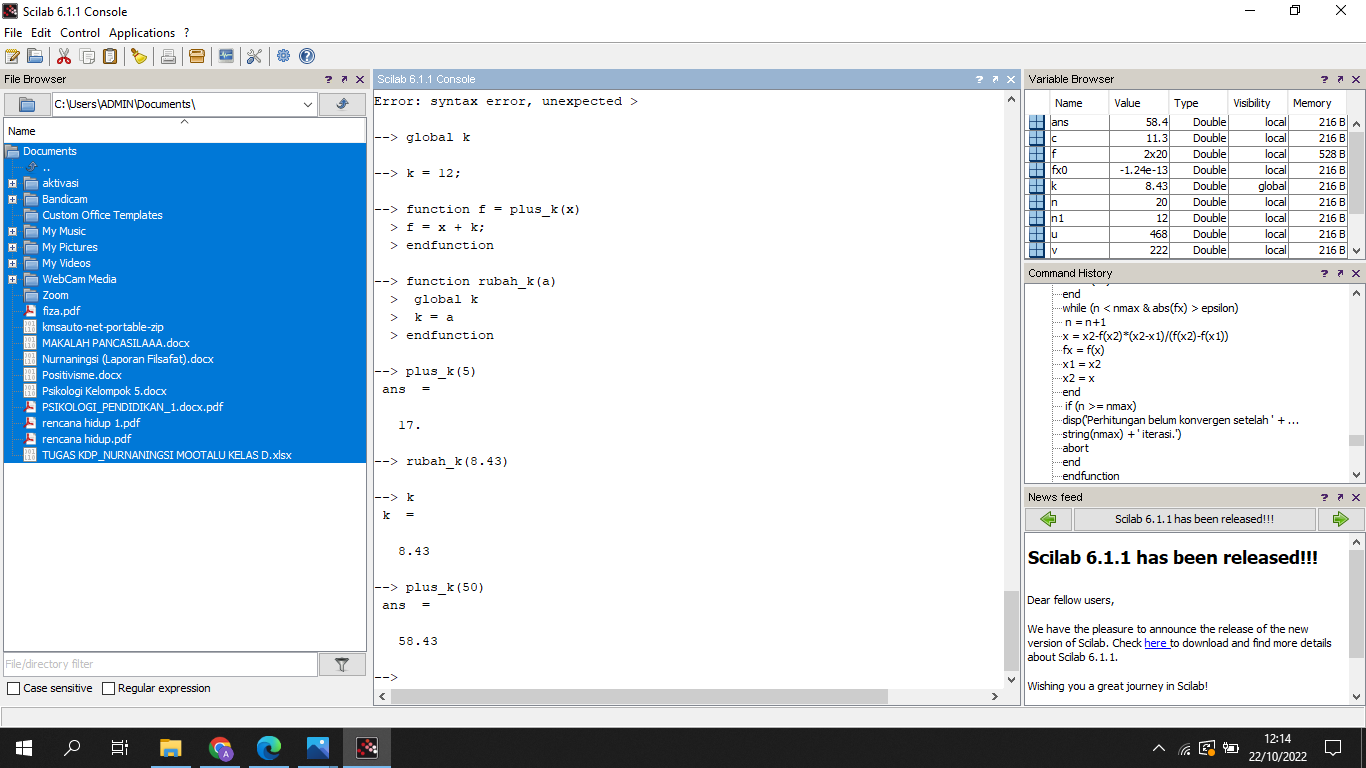Expand the My Videos folder
The width and height of the screenshot is (1366, 768).
pyautogui.click(x=12, y=263)
